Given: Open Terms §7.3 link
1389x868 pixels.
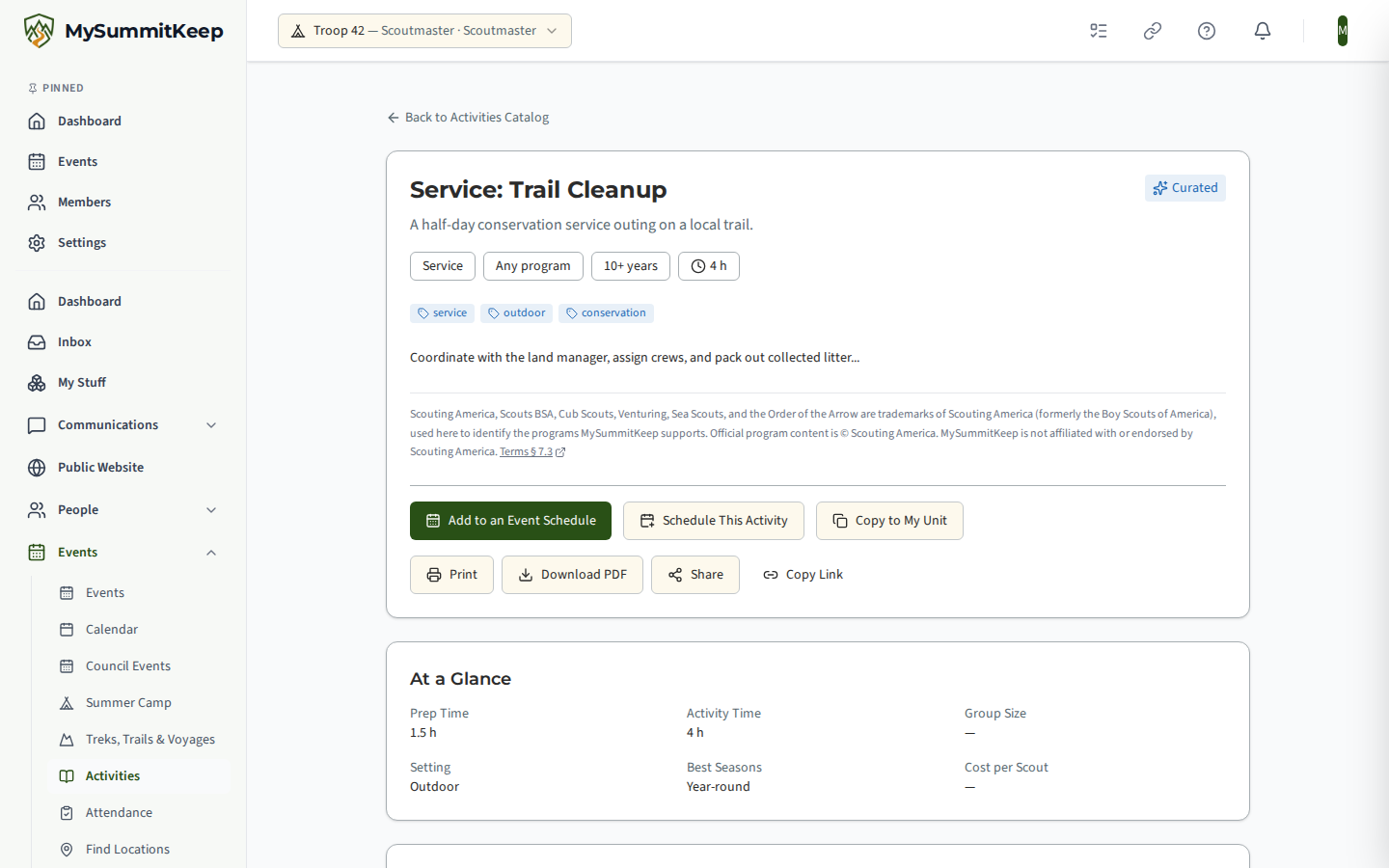Looking at the screenshot, I should [x=531, y=452].
